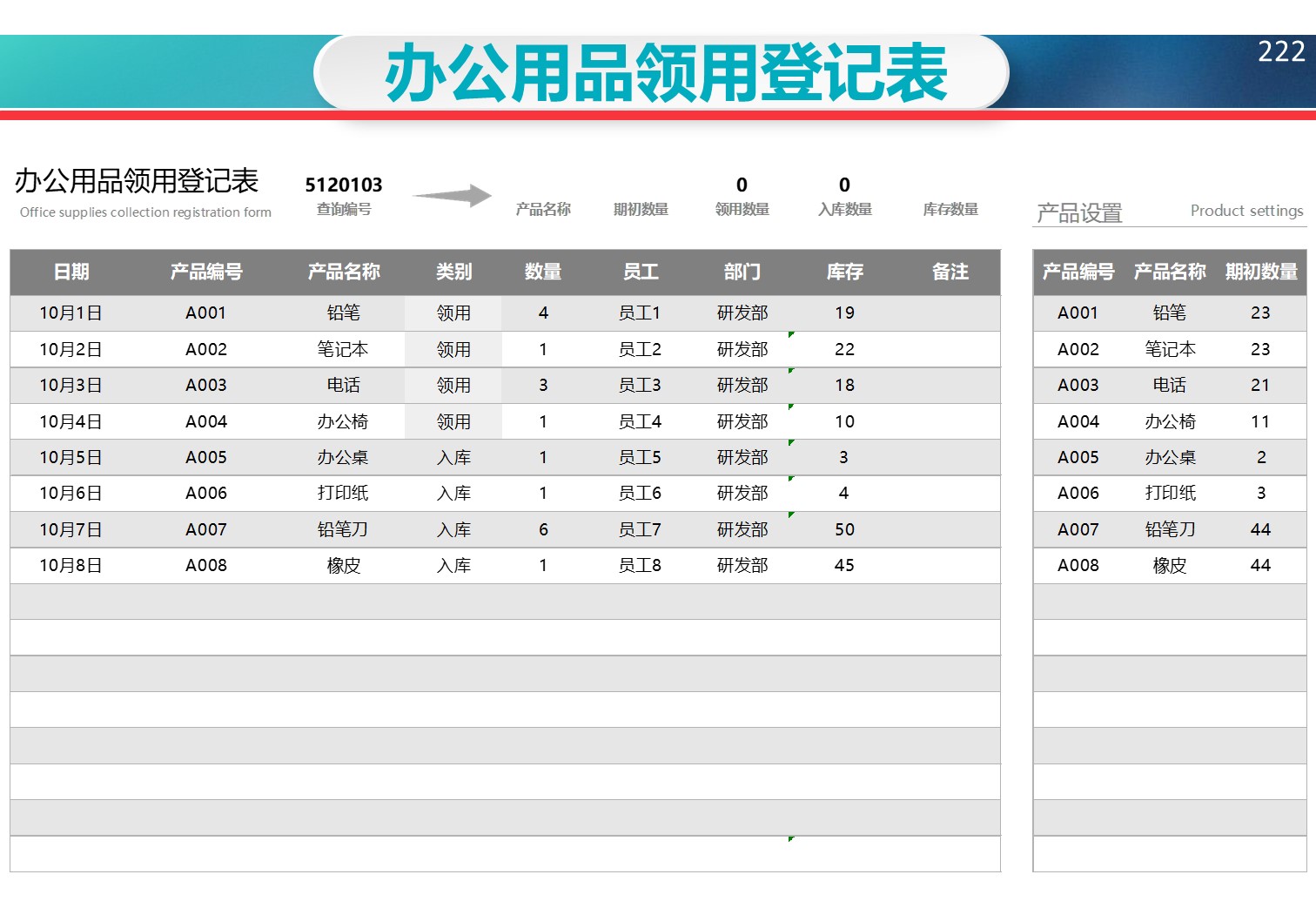Image resolution: width=1316 pixels, height=908 pixels.
Task: Click the date cell 10月6日
Action: [71, 493]
